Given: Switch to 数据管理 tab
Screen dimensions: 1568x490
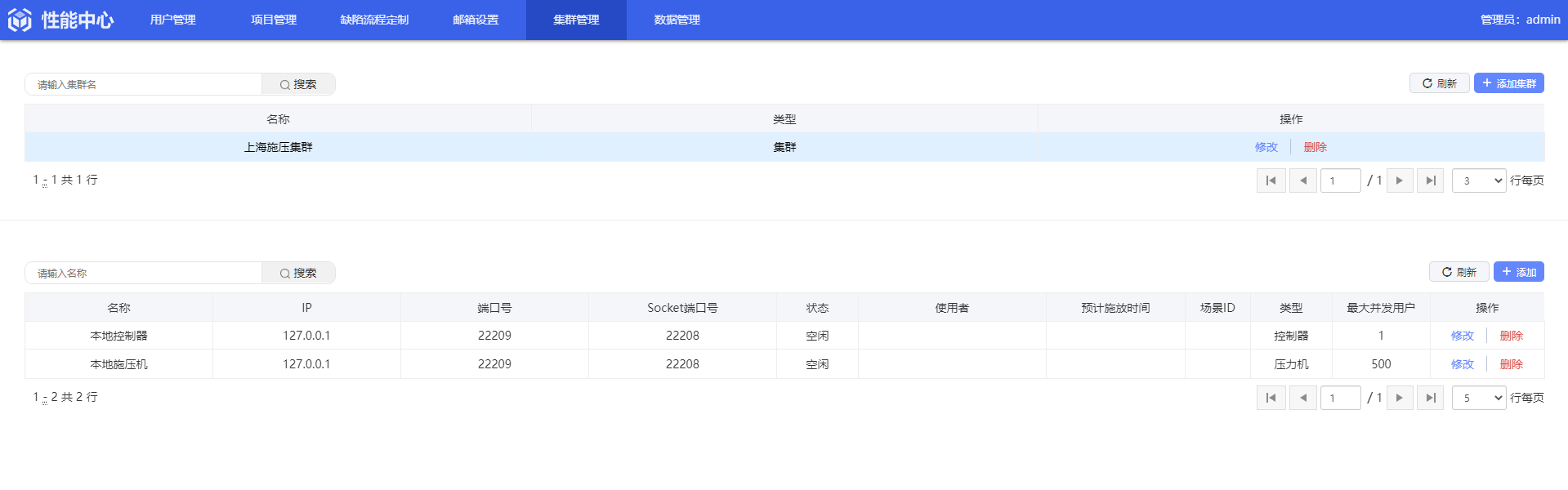Looking at the screenshot, I should 677,20.
